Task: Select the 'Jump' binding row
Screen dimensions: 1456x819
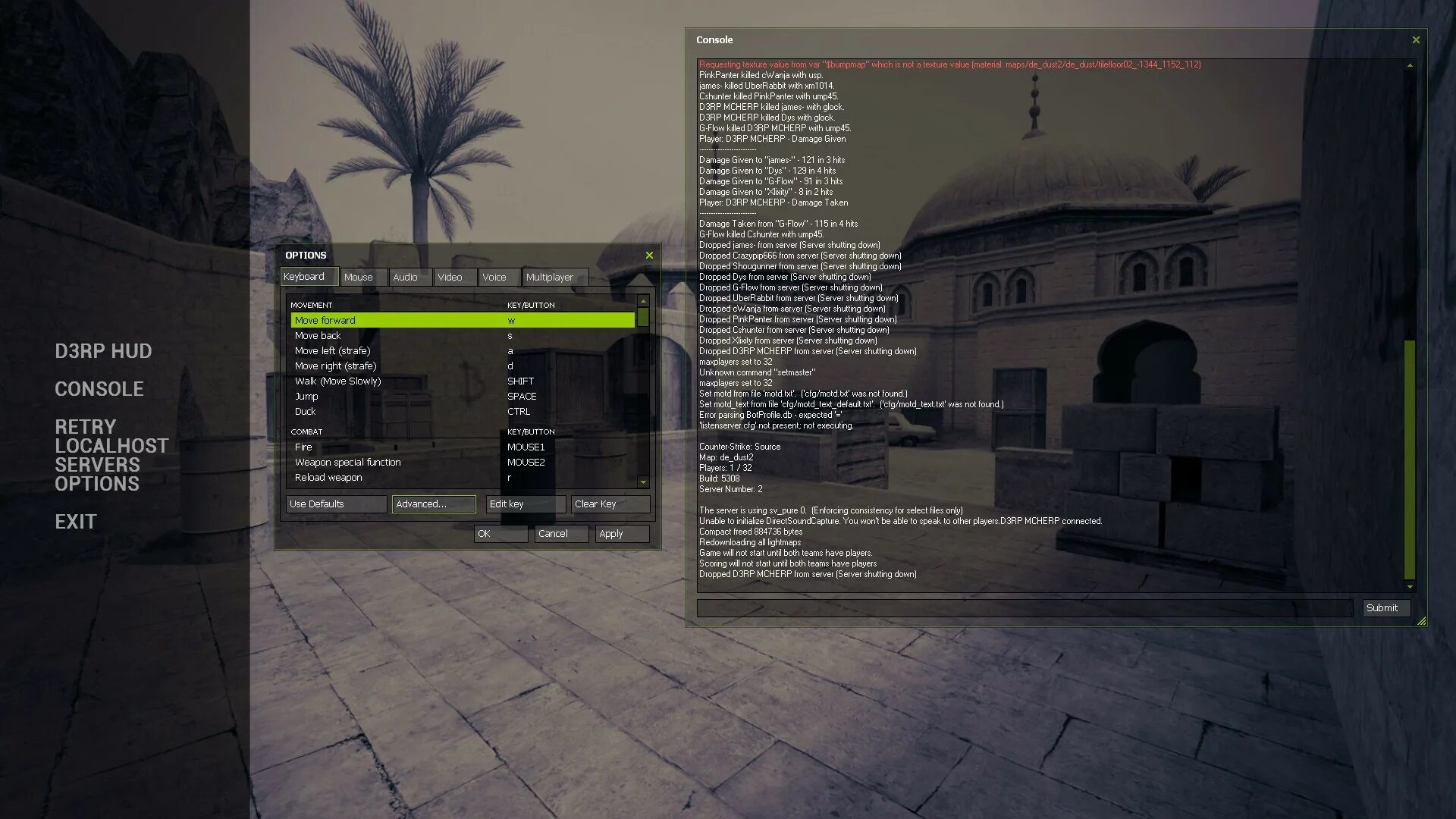Action: [463, 397]
